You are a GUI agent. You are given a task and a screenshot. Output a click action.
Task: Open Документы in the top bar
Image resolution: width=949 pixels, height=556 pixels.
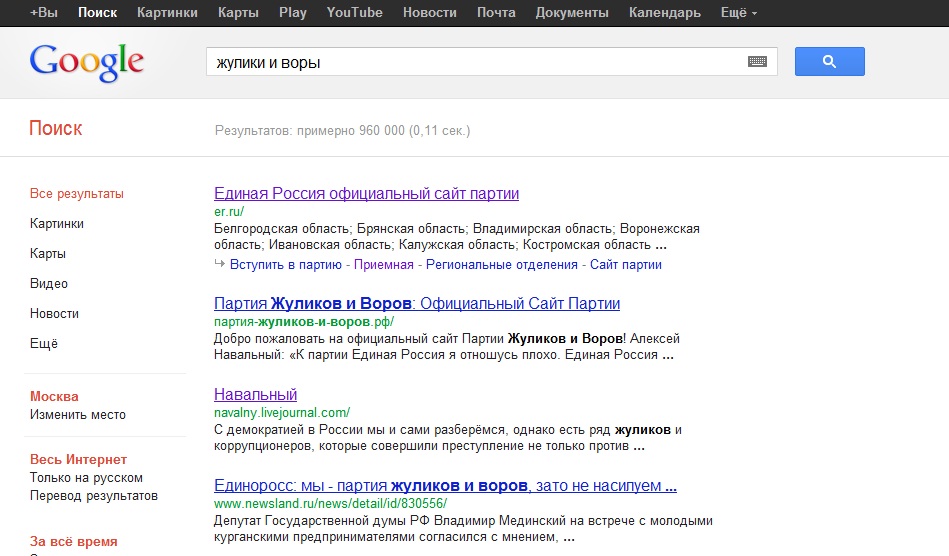click(x=572, y=13)
